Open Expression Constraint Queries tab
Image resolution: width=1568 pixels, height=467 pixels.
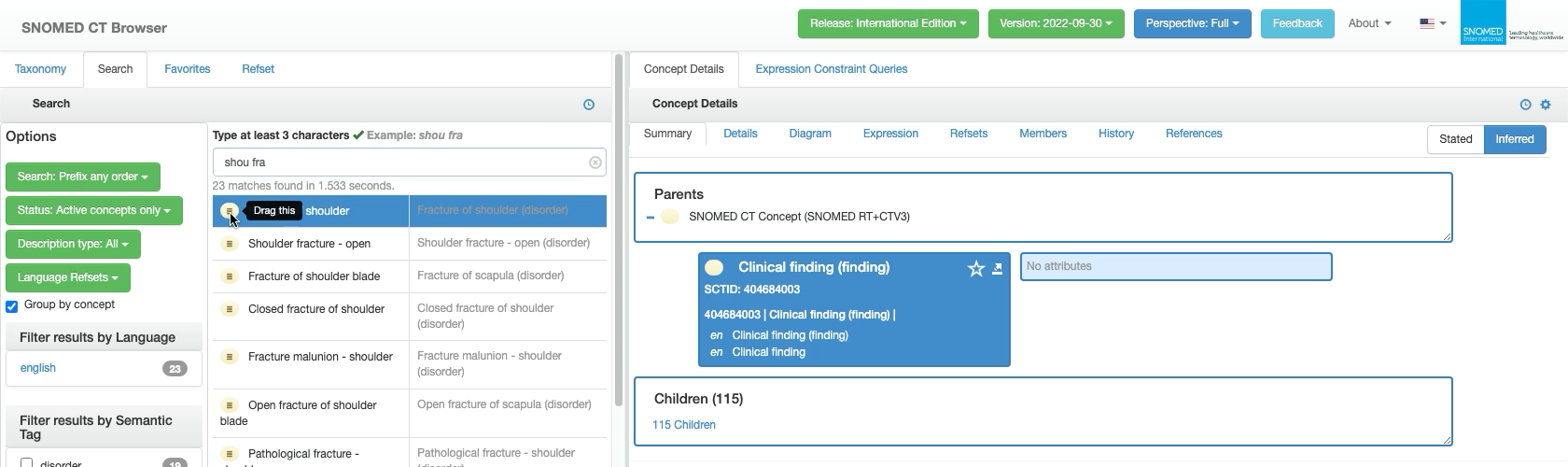pyautogui.click(x=831, y=69)
